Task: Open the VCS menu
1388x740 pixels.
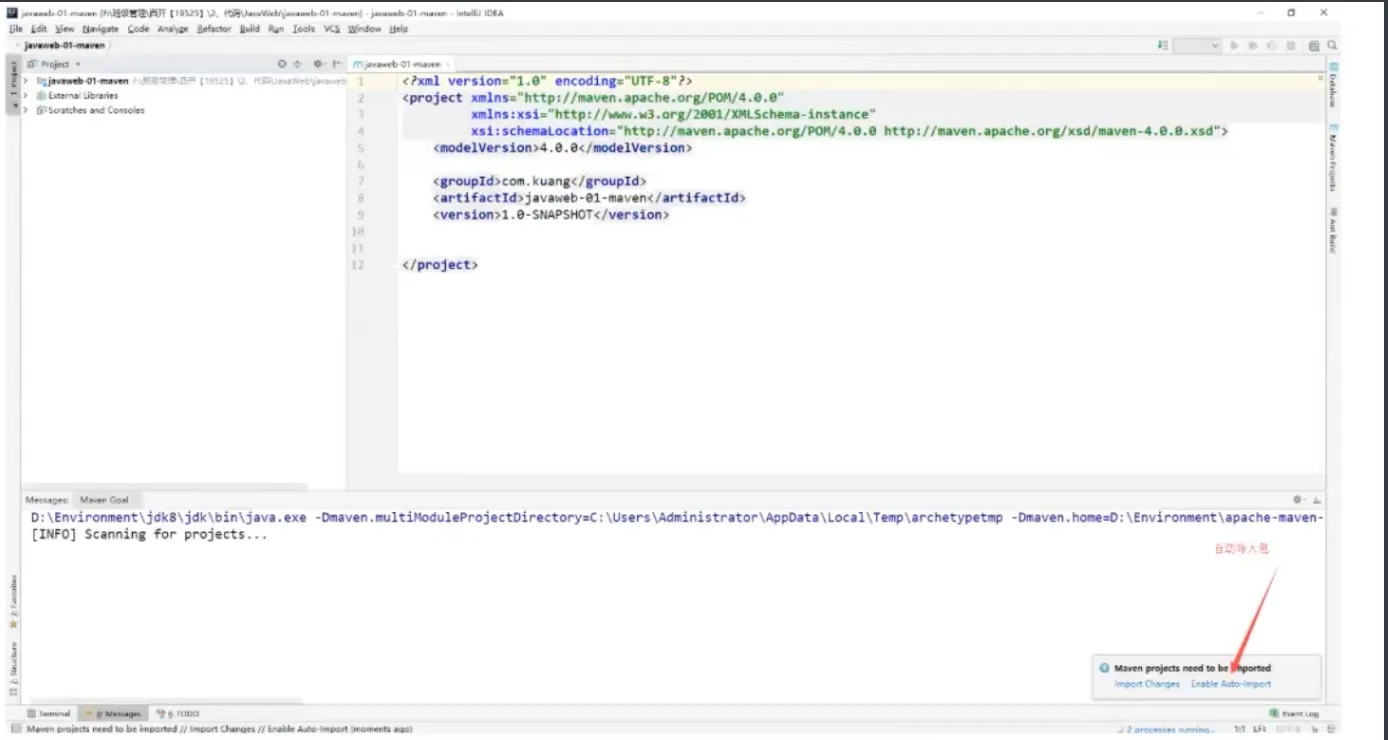Action: (332, 29)
